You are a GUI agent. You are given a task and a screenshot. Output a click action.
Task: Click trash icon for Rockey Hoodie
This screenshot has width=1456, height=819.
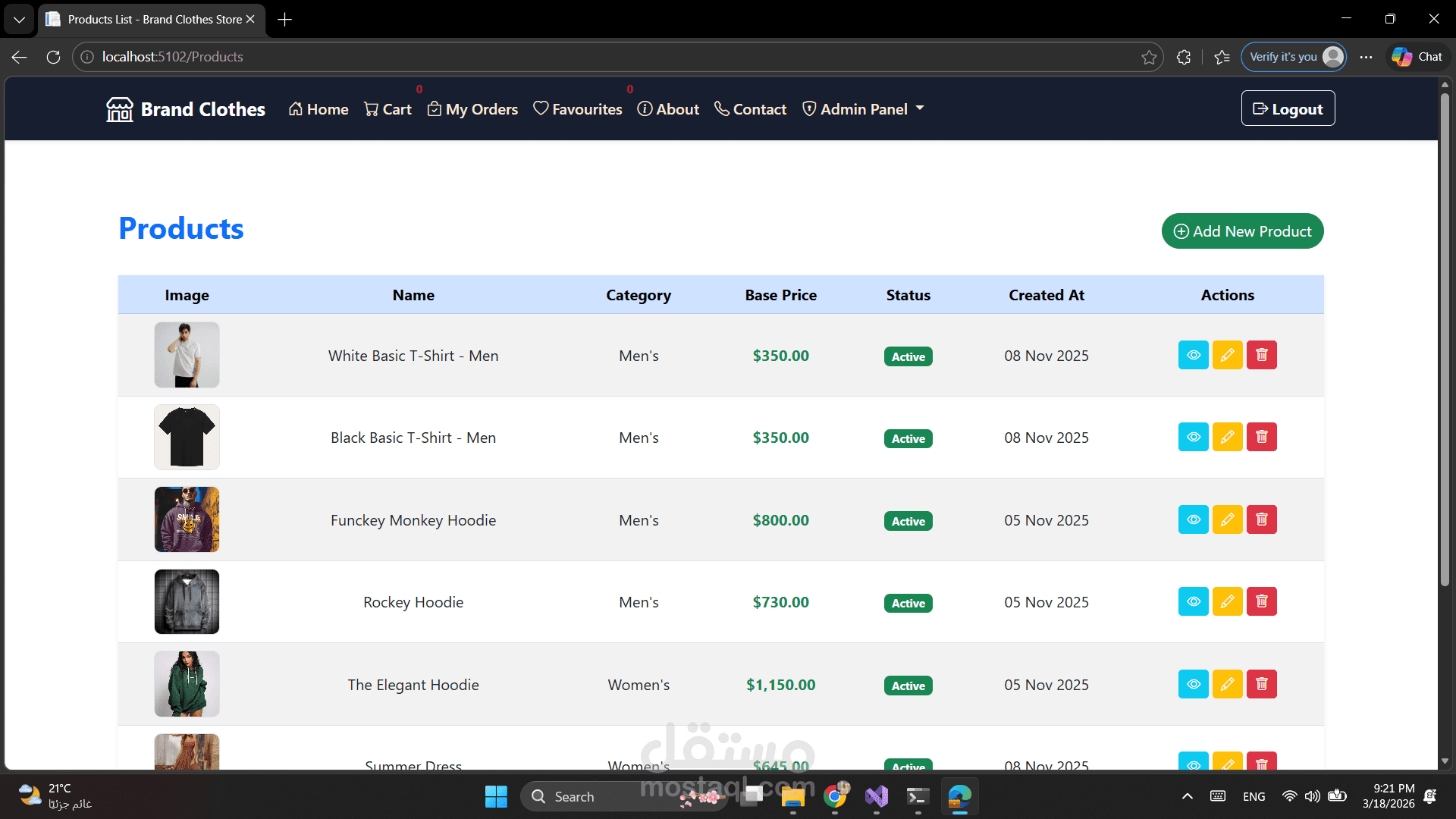coord(1261,601)
